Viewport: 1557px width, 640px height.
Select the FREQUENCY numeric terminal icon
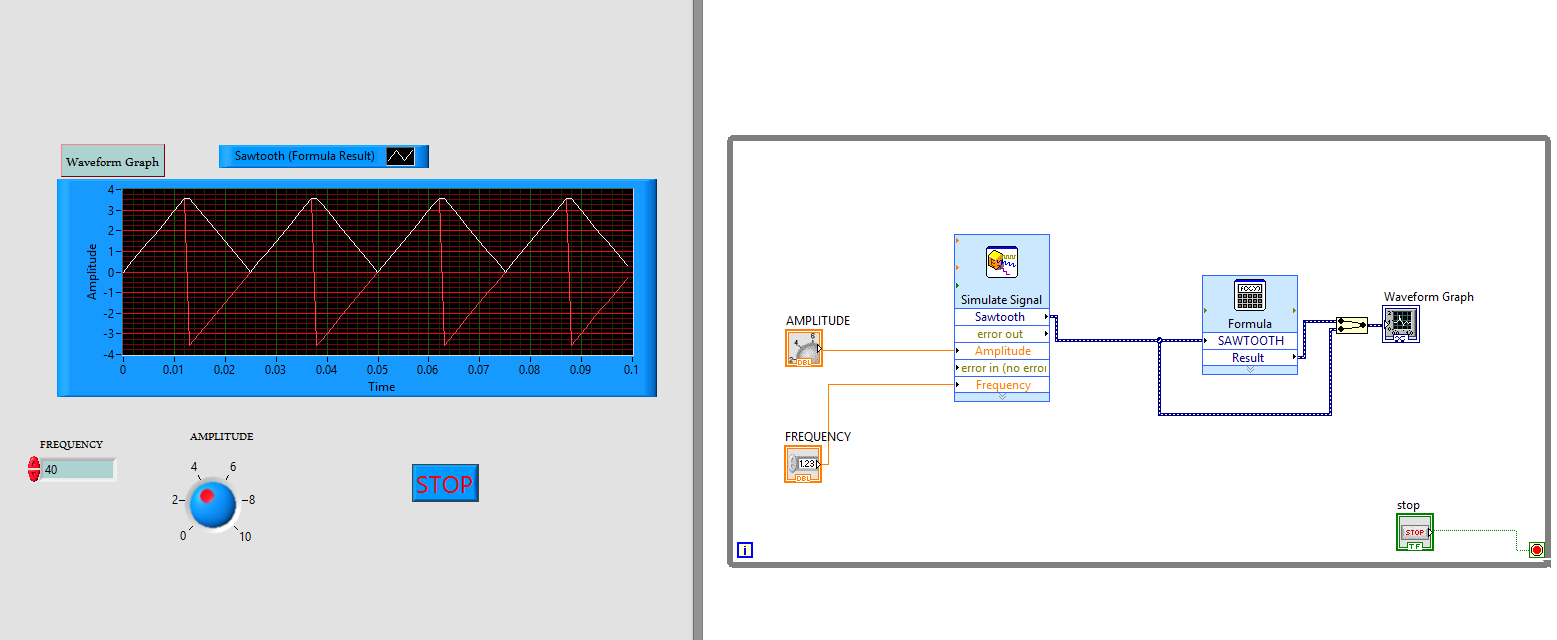[803, 464]
